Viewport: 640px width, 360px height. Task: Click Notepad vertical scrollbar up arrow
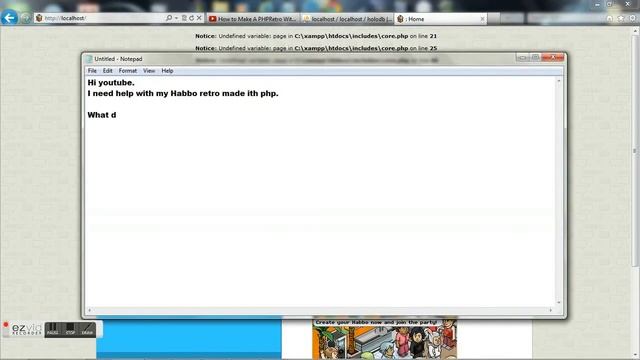559,81
